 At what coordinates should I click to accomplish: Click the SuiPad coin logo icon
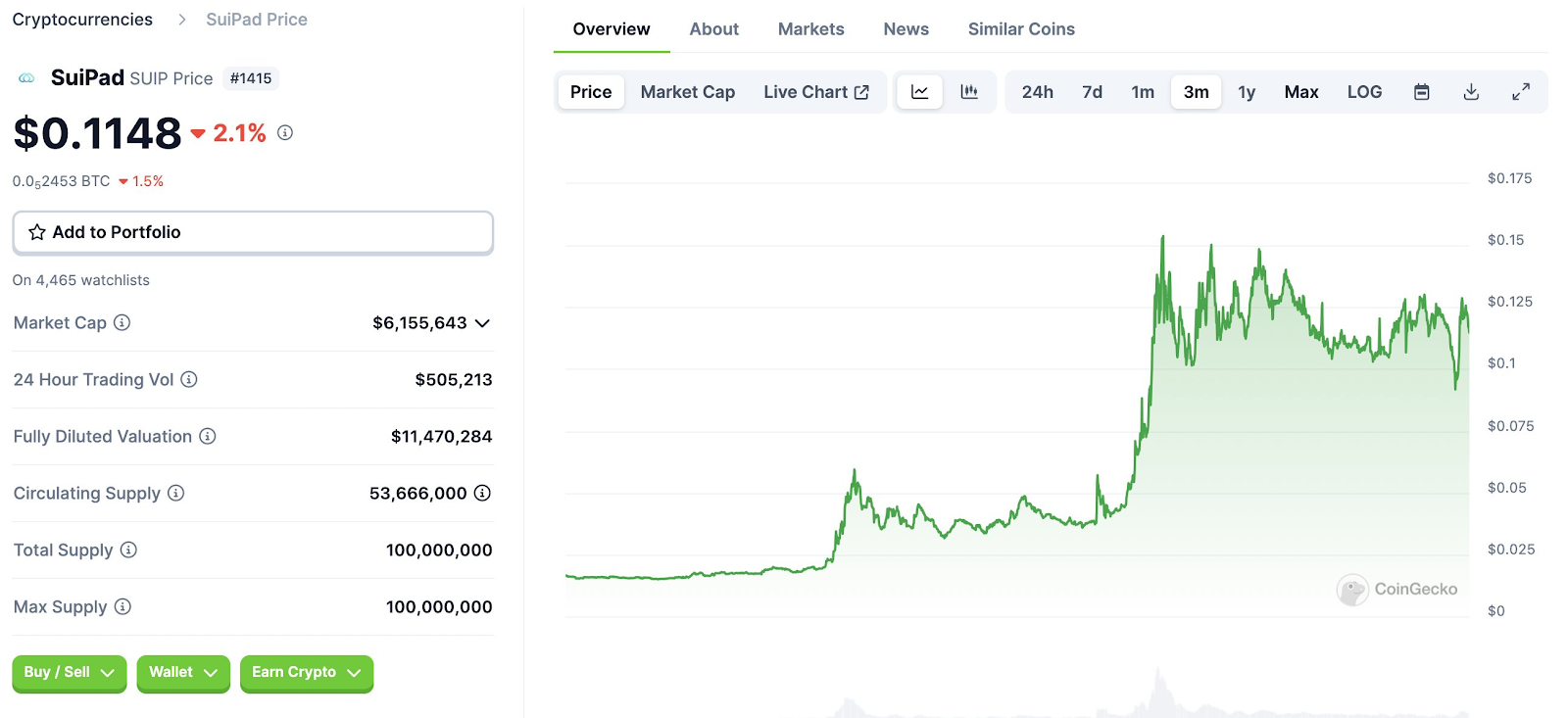pos(26,78)
